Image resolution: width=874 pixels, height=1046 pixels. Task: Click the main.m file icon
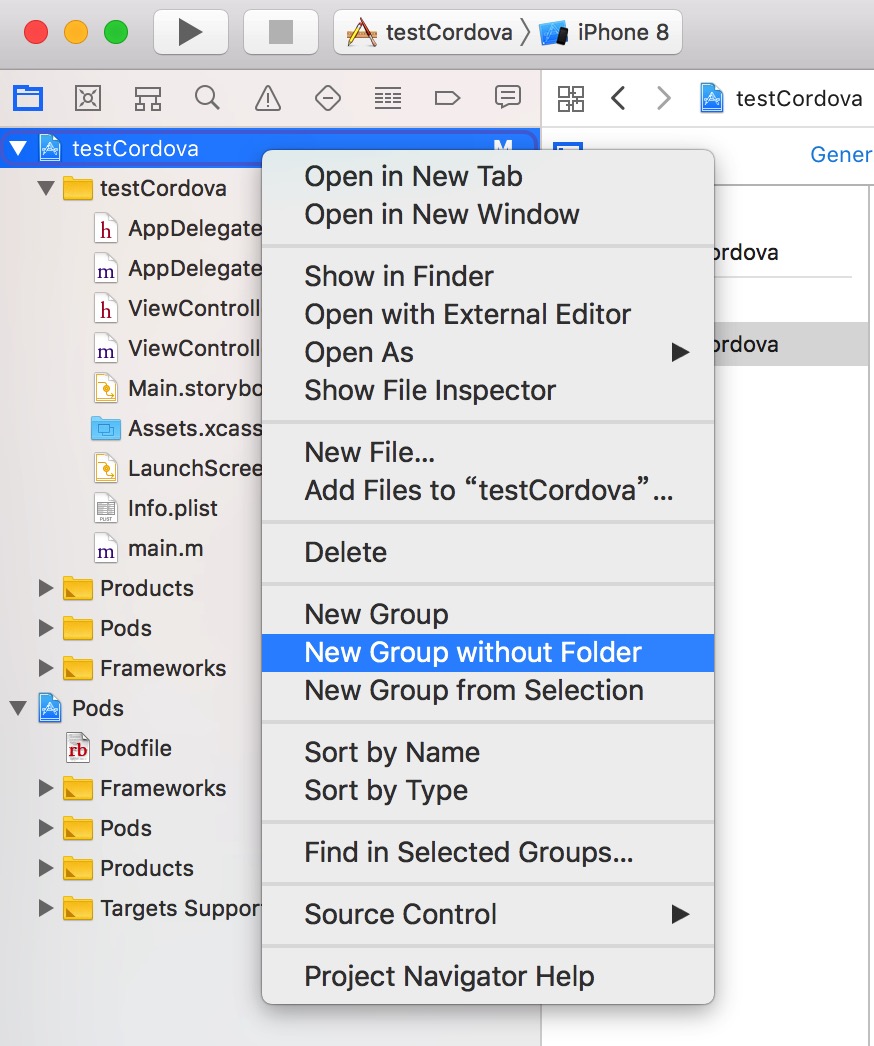pyautogui.click(x=105, y=548)
